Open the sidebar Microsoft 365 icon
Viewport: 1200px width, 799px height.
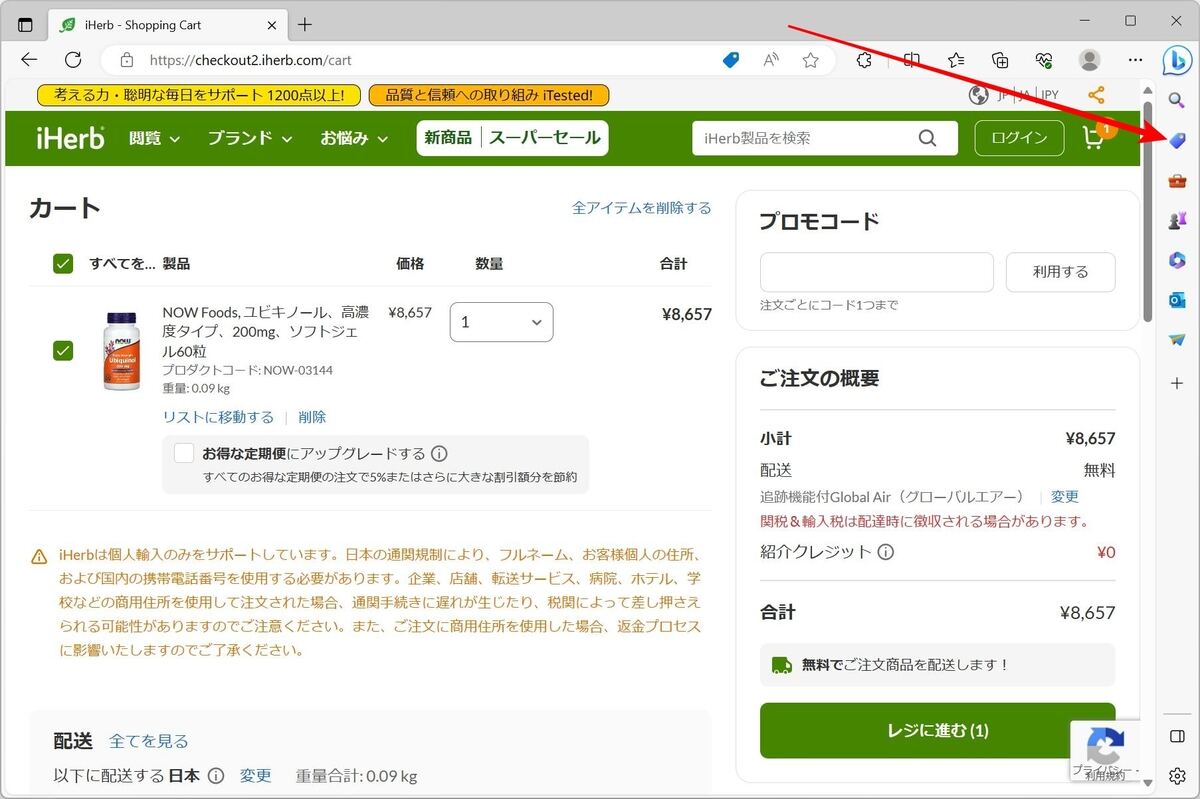pyautogui.click(x=1177, y=260)
